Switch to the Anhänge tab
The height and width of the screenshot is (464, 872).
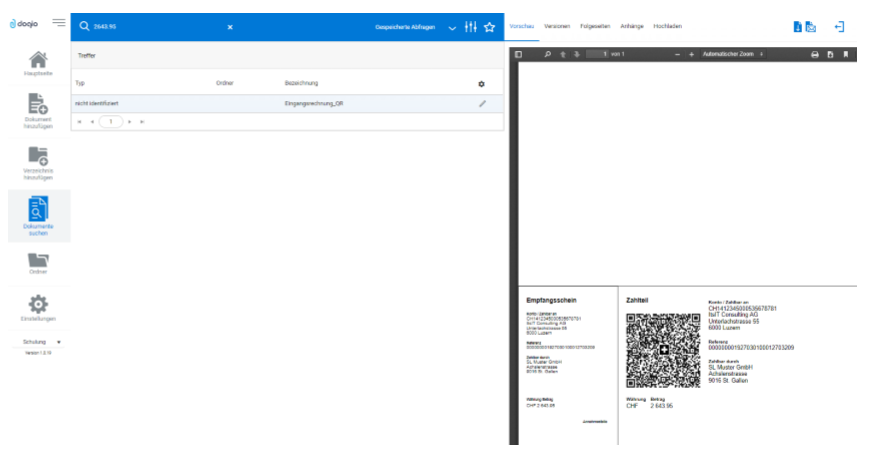tap(632, 26)
